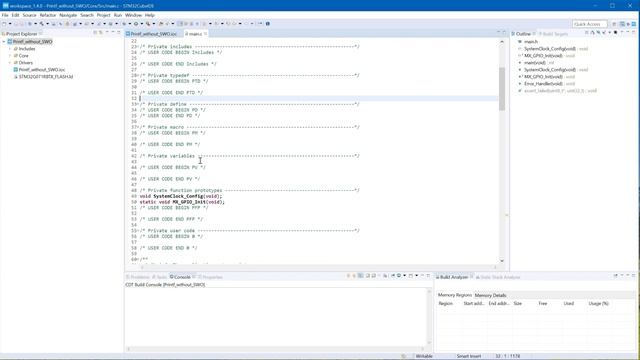
Task: Expand the Includes folder arrow
Action: (x=10, y=49)
